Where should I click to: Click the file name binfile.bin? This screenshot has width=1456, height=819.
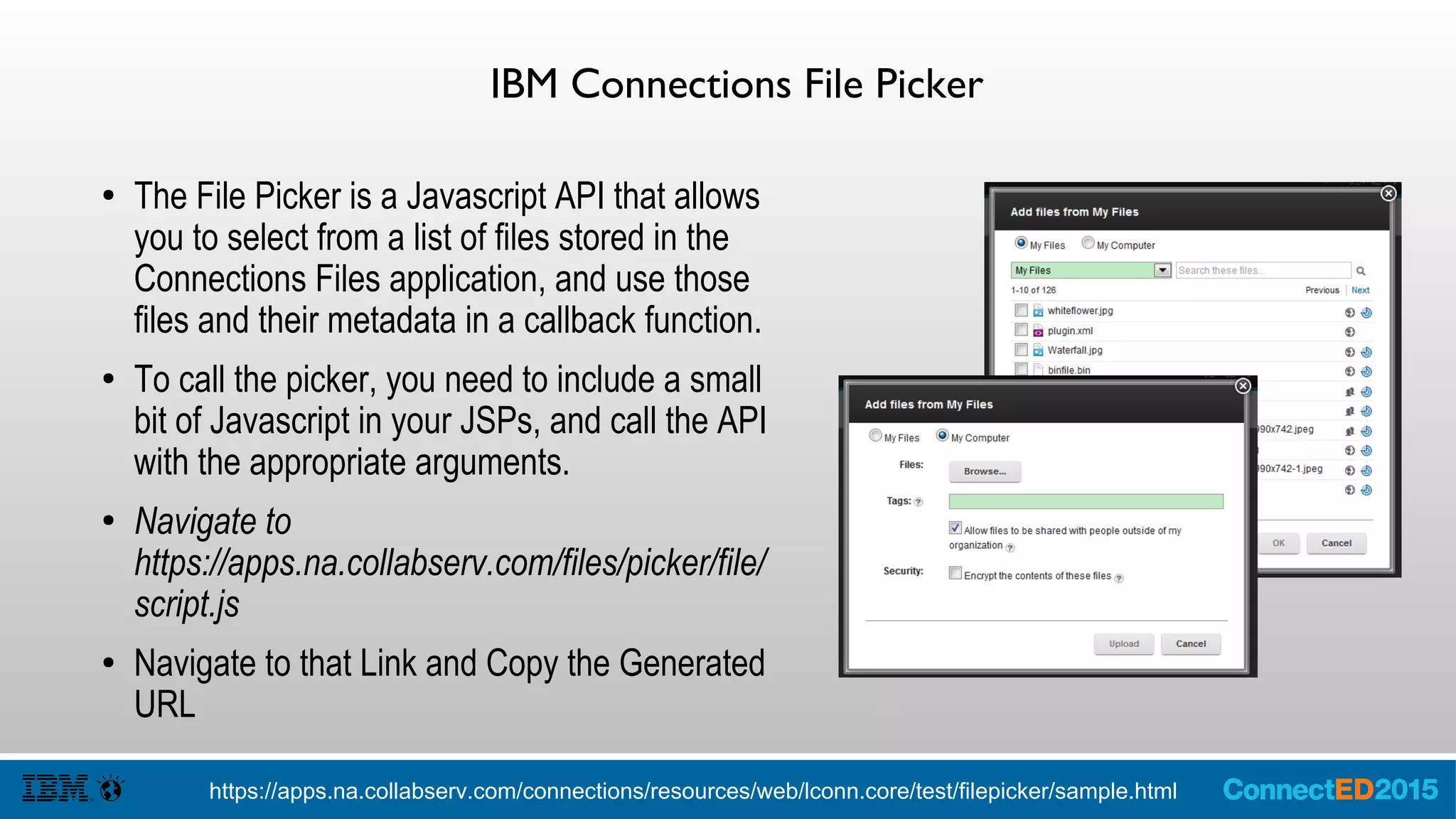click(x=1069, y=370)
